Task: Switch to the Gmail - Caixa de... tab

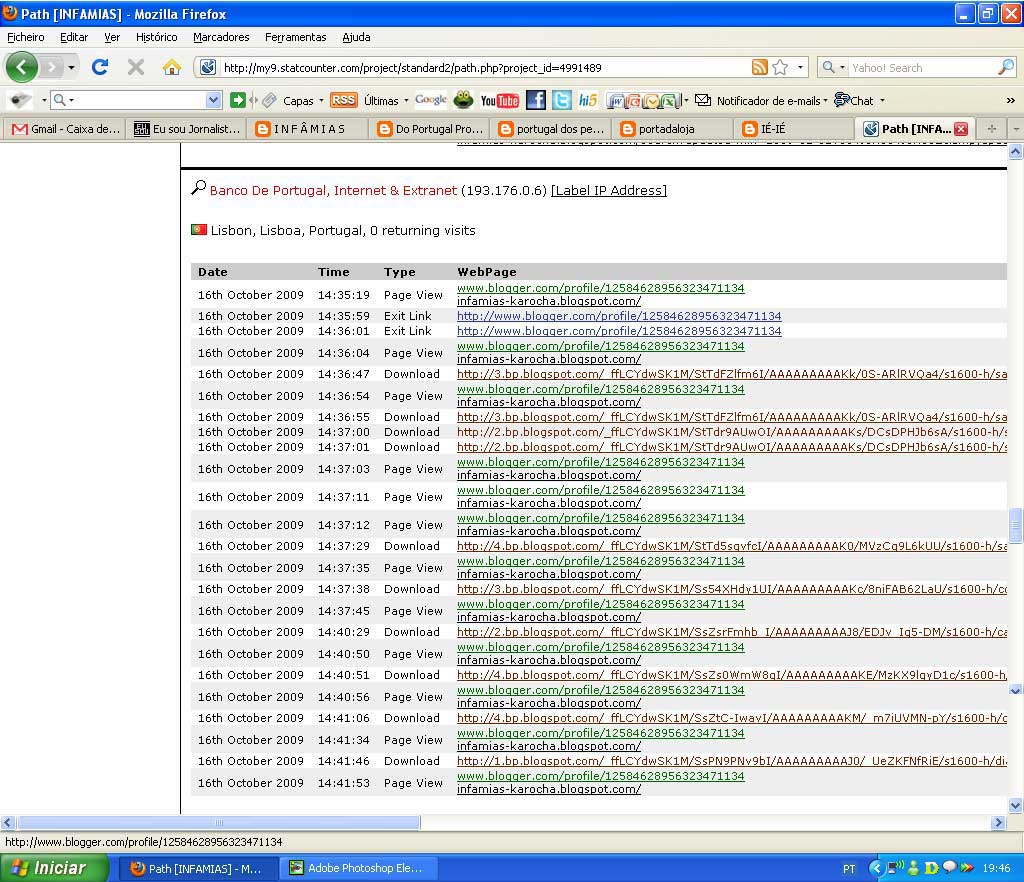Action: (x=65, y=129)
